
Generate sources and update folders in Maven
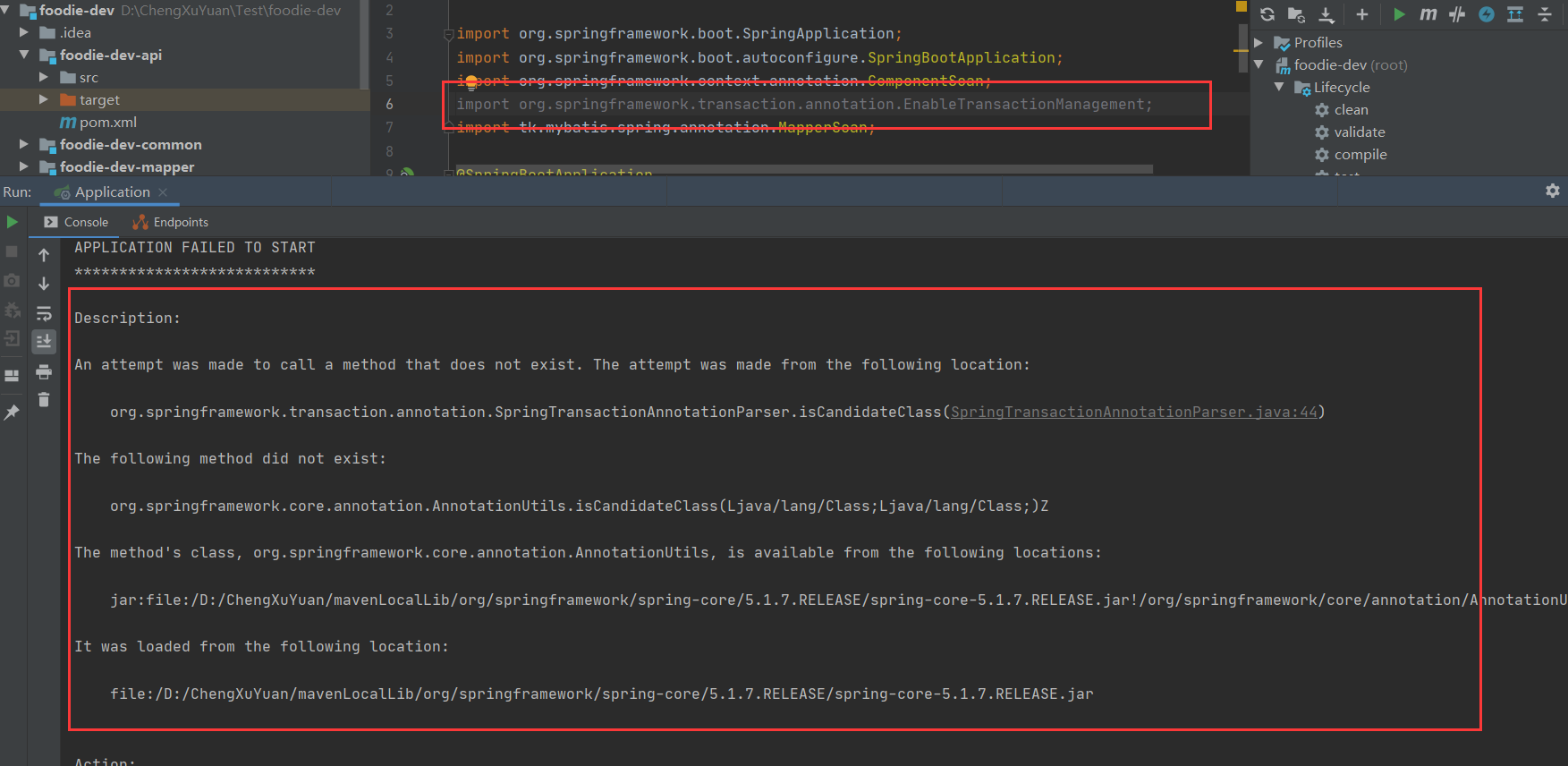tap(1296, 14)
